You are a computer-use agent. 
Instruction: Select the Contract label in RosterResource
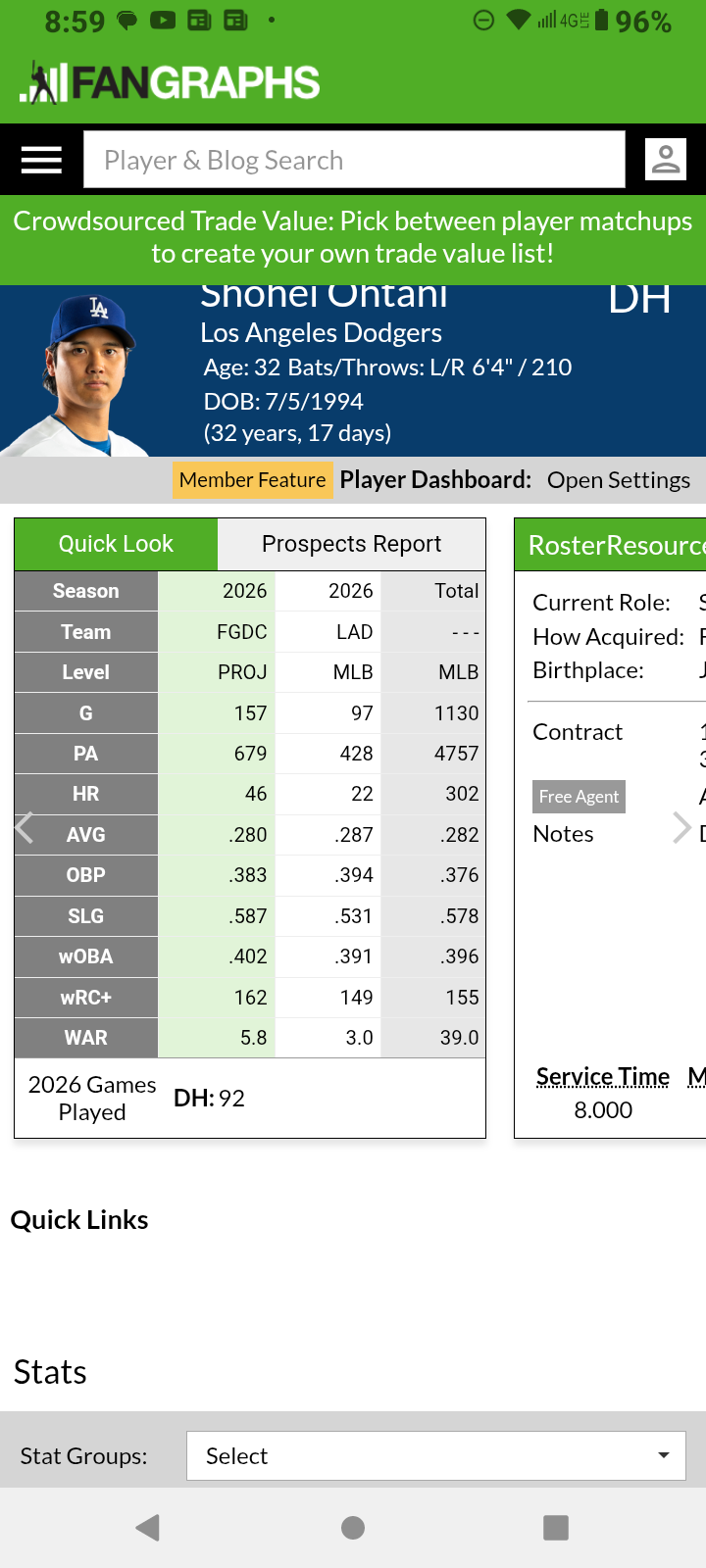(578, 732)
